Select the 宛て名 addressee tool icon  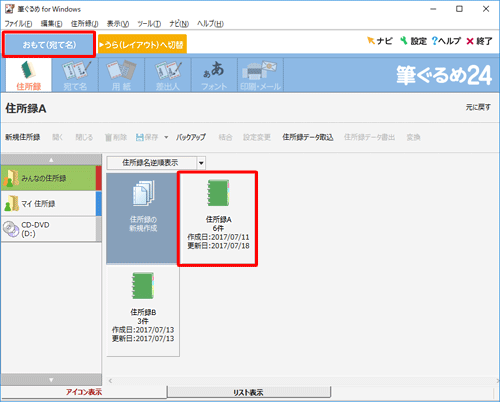pos(75,75)
